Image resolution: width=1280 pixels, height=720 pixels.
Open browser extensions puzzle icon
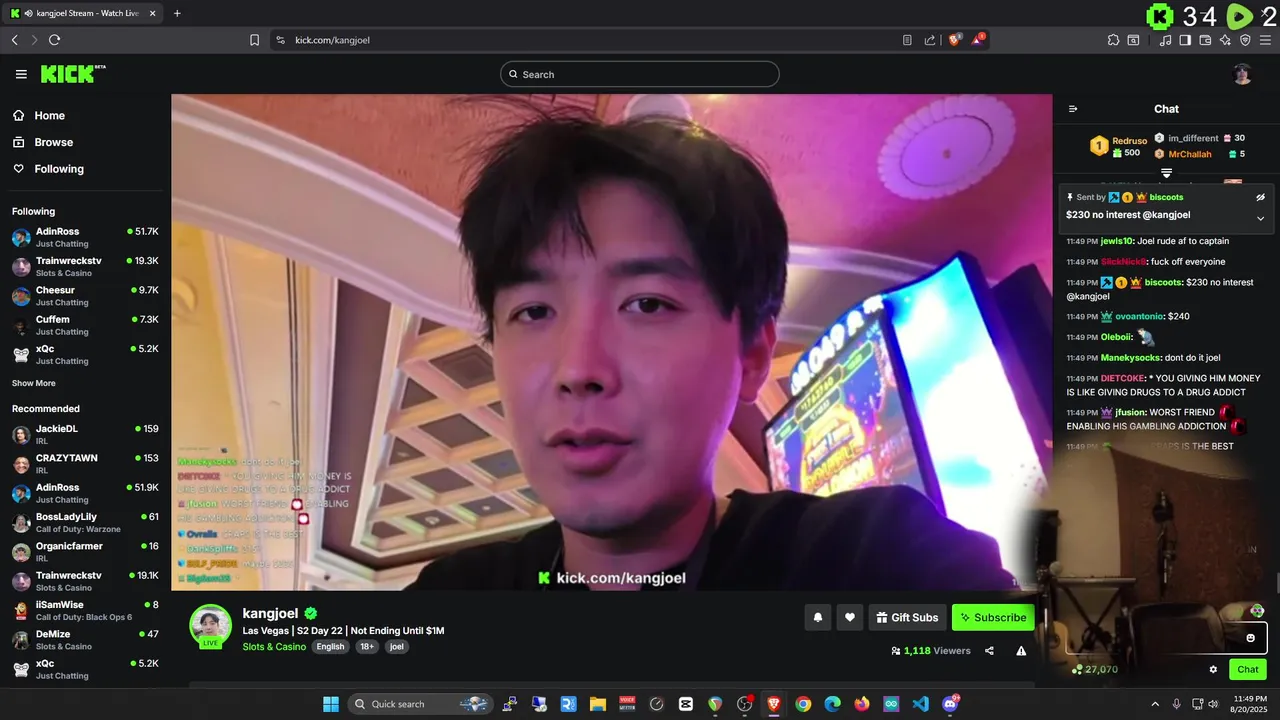(1113, 40)
